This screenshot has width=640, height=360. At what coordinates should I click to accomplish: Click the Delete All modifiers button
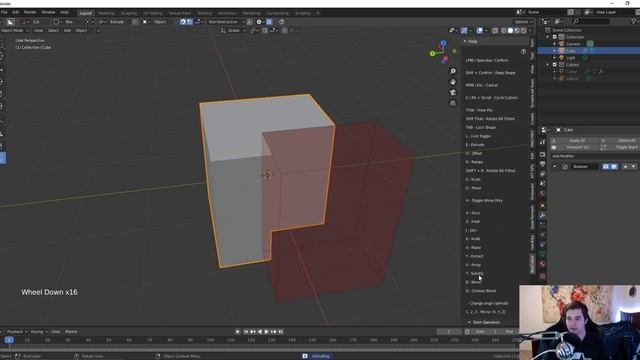point(620,140)
